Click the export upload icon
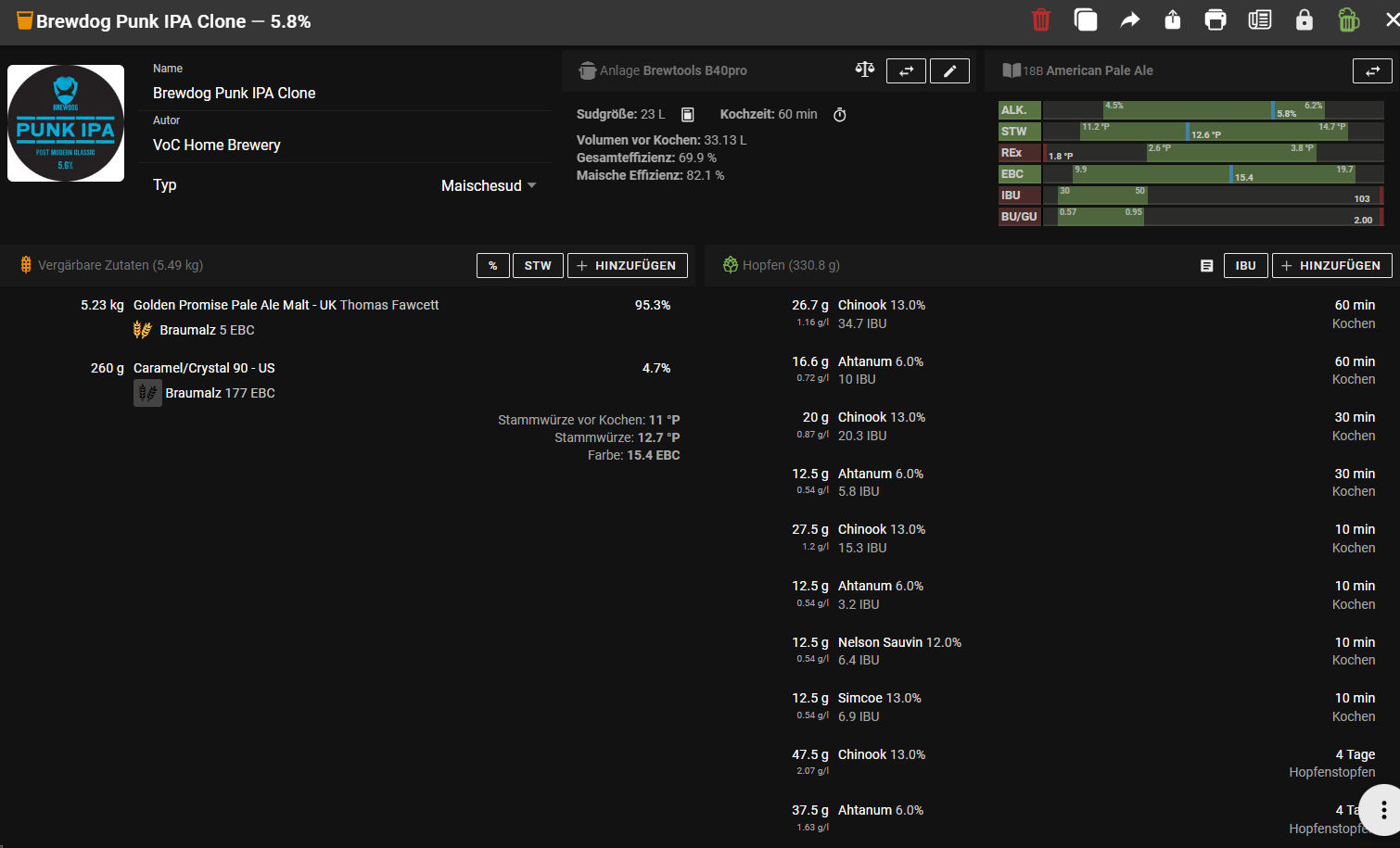The height and width of the screenshot is (848, 1400). 1173,19
